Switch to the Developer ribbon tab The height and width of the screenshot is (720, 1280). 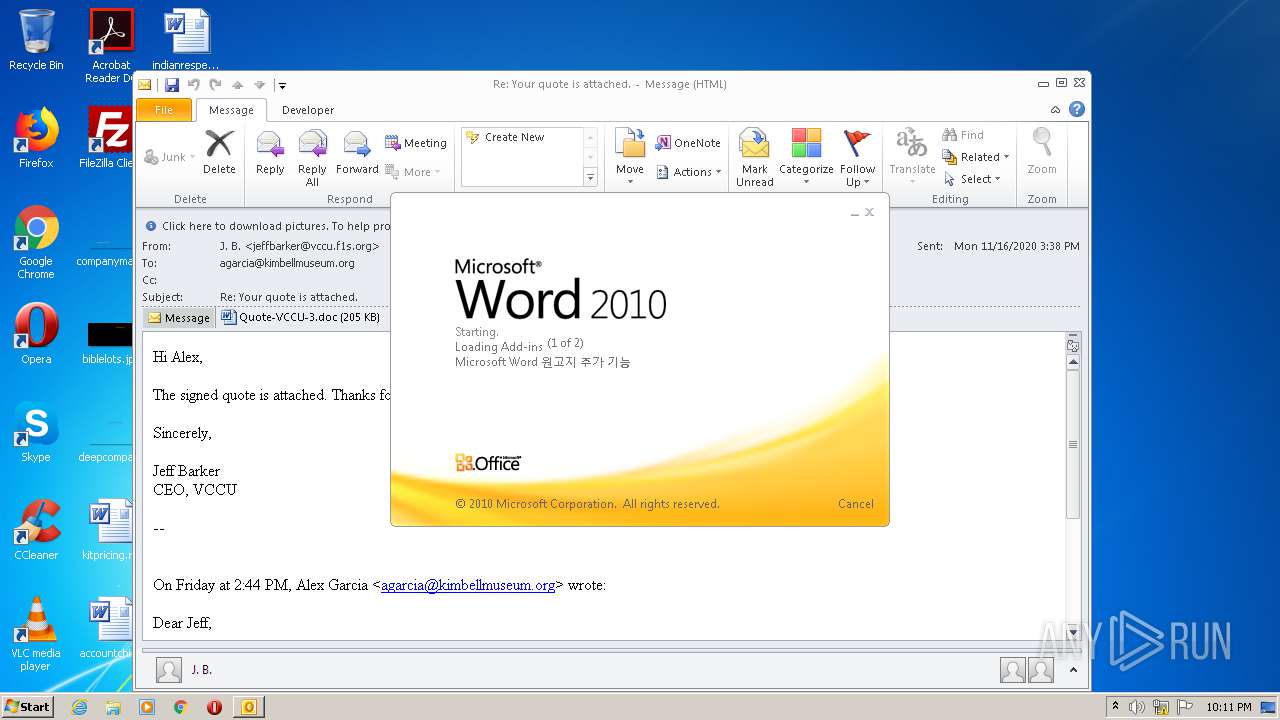click(x=308, y=110)
